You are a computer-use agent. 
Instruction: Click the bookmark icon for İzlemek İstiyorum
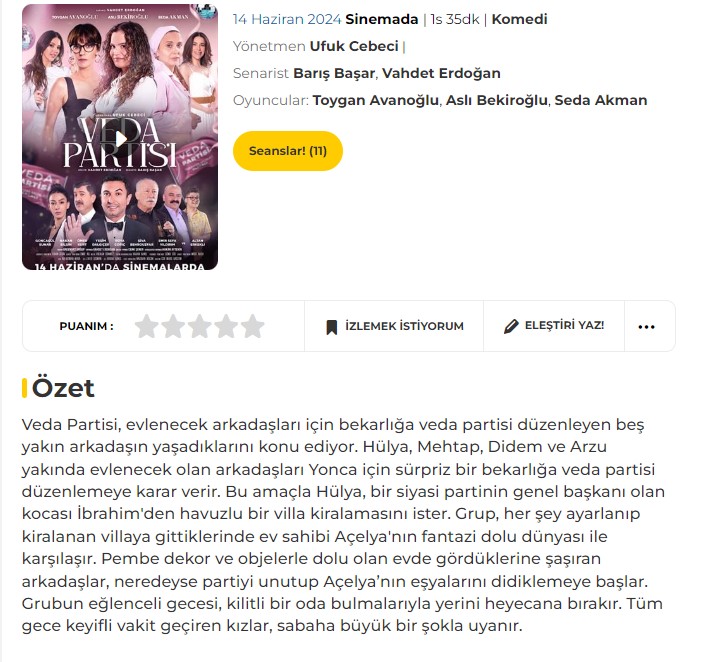(x=331, y=327)
